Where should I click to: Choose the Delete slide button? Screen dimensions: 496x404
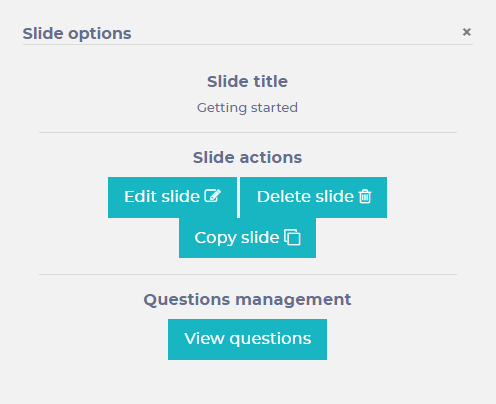click(313, 197)
